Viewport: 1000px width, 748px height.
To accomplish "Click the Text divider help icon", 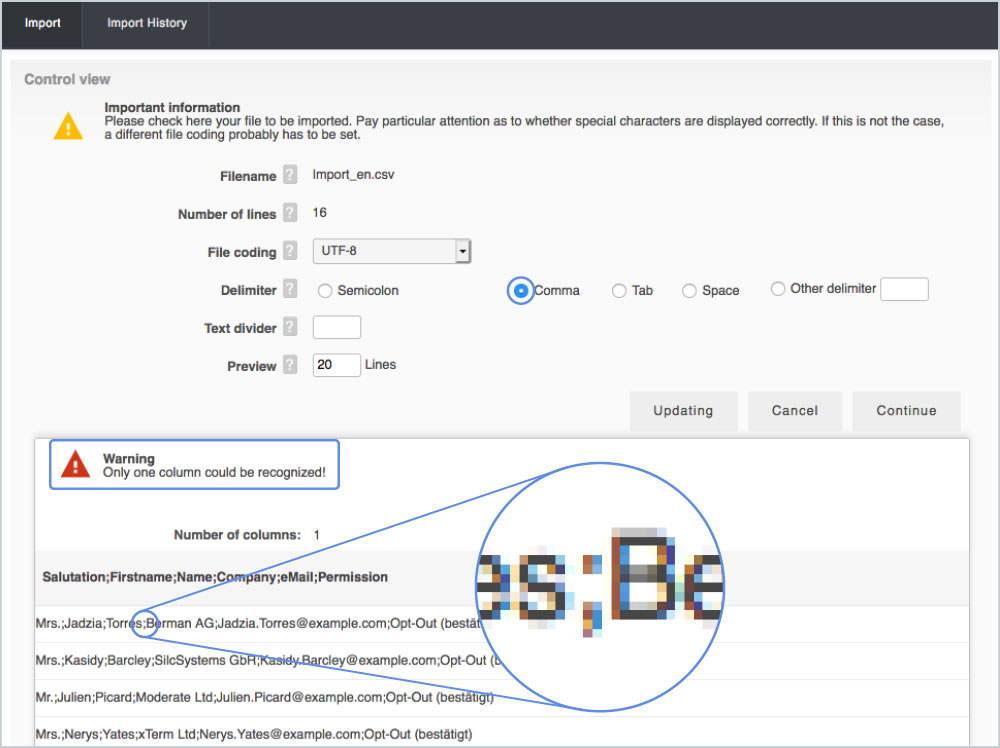I will point(290,327).
